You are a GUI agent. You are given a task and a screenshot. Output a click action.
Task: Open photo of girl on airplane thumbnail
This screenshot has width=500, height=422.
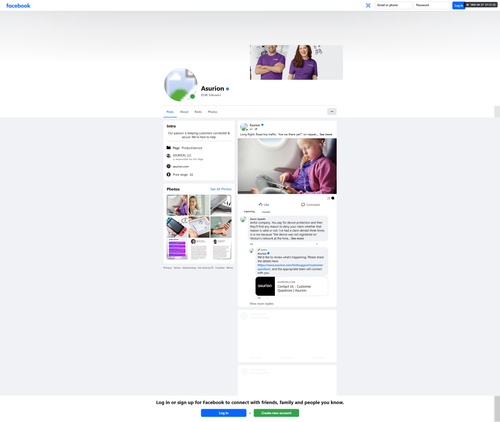[x=177, y=205]
